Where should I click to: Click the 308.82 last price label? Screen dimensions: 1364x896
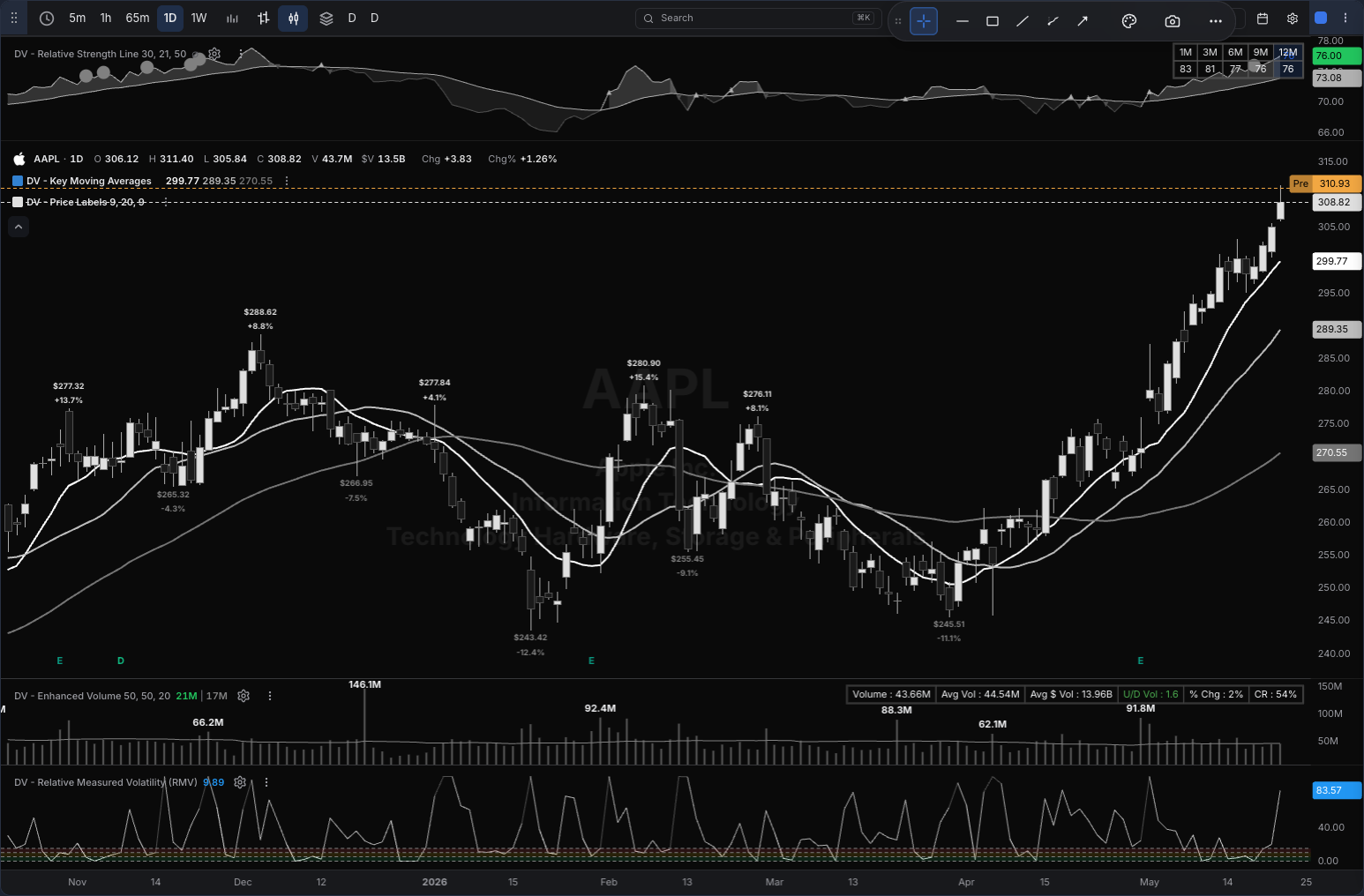[x=1338, y=202]
